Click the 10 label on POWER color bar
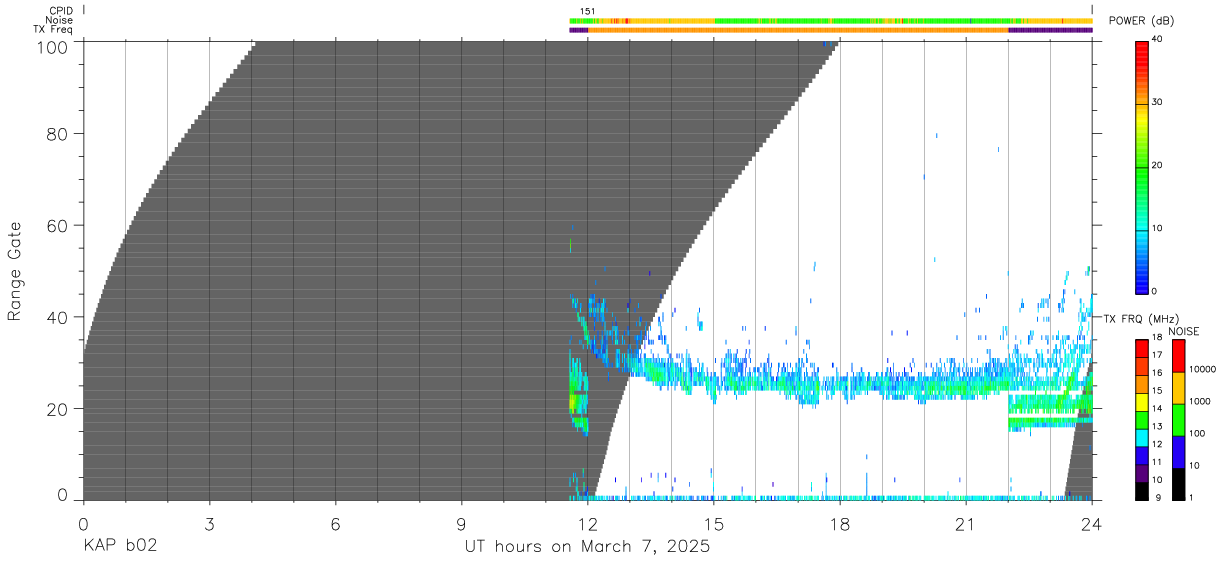This screenshot has height=567, width=1228. point(1159,229)
